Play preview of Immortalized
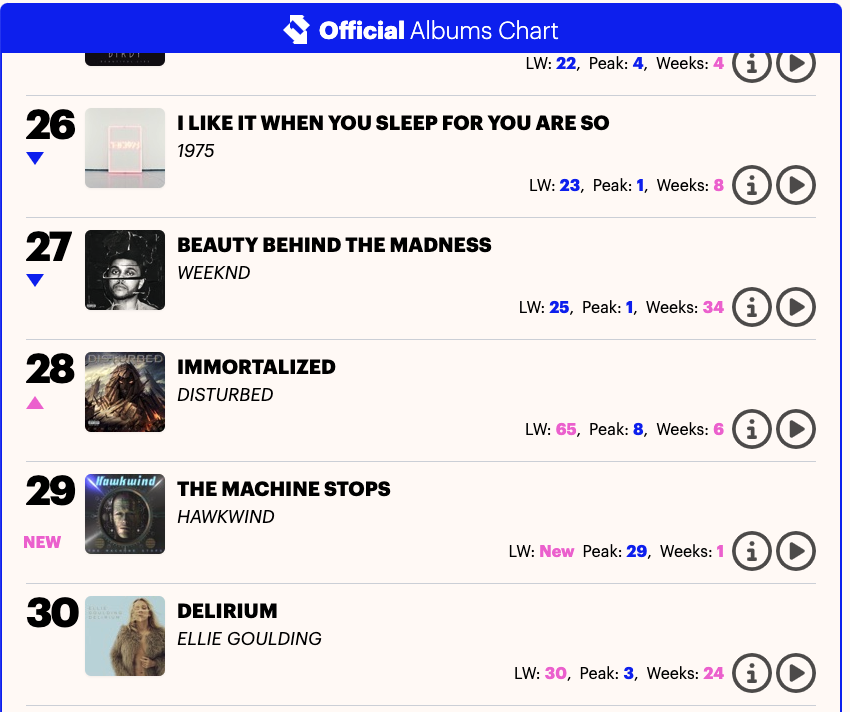Image resolution: width=850 pixels, height=712 pixels. (796, 429)
